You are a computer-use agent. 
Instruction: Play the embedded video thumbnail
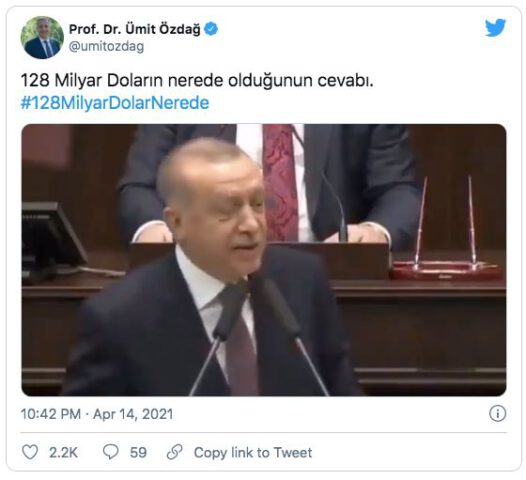pyautogui.click(x=264, y=260)
